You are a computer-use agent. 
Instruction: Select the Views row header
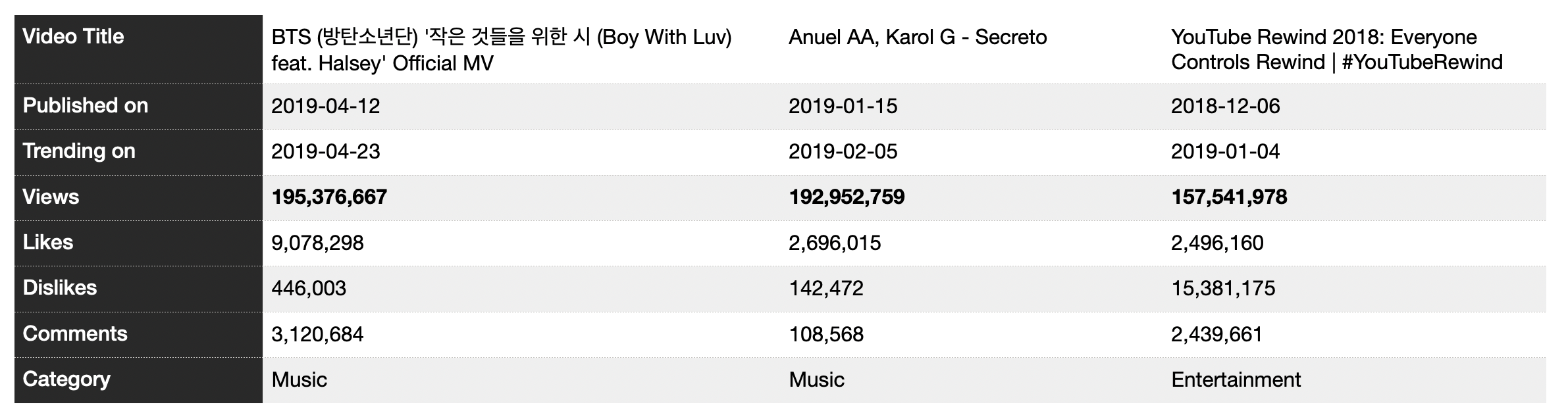pyautogui.click(x=138, y=197)
